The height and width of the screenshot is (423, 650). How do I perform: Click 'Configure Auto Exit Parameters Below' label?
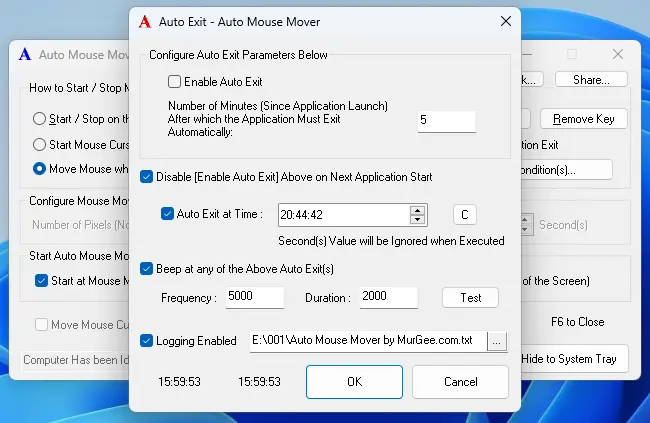pos(238,55)
